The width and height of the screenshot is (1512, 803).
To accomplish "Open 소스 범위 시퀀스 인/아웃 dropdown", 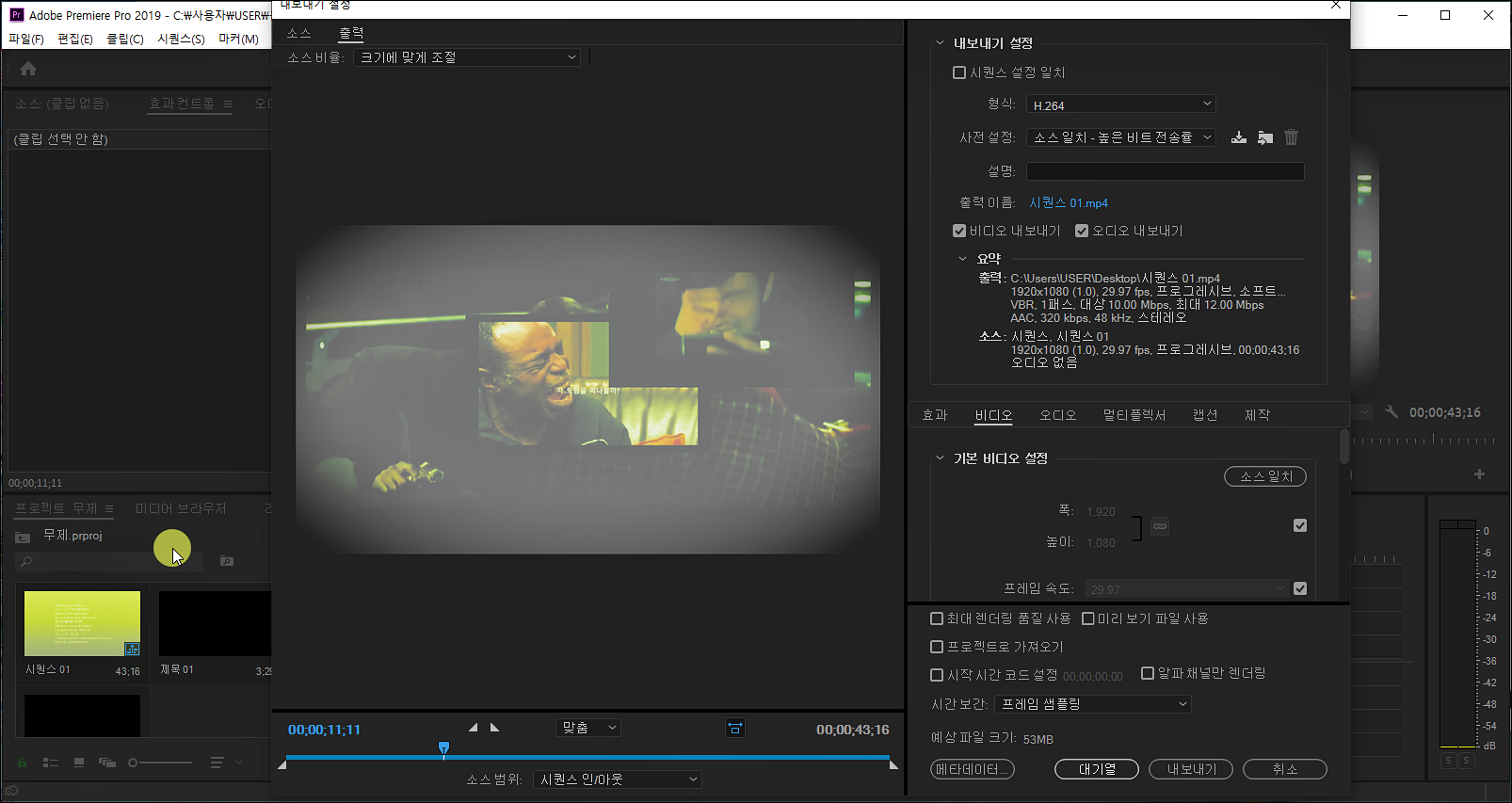I will coord(618,779).
